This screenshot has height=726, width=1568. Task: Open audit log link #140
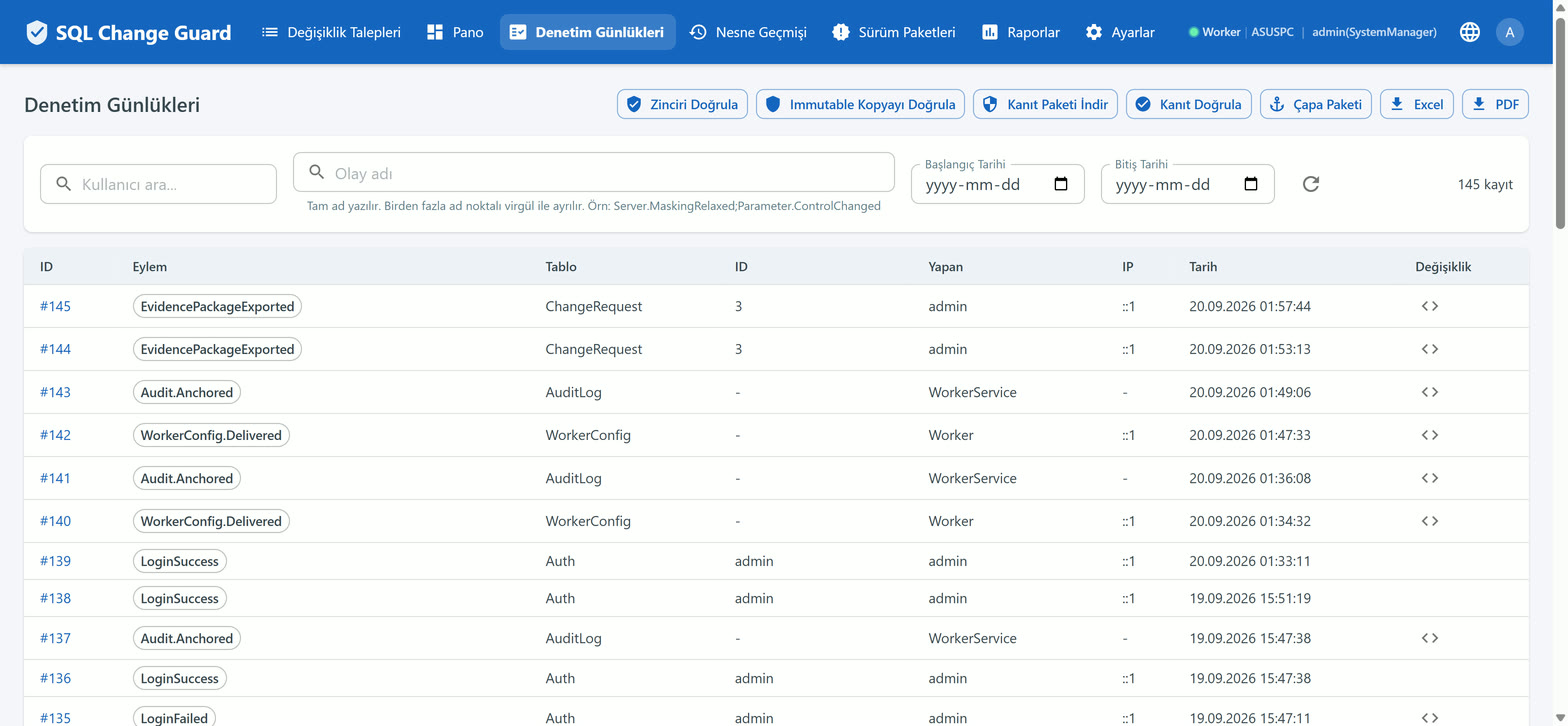pyautogui.click(x=55, y=521)
